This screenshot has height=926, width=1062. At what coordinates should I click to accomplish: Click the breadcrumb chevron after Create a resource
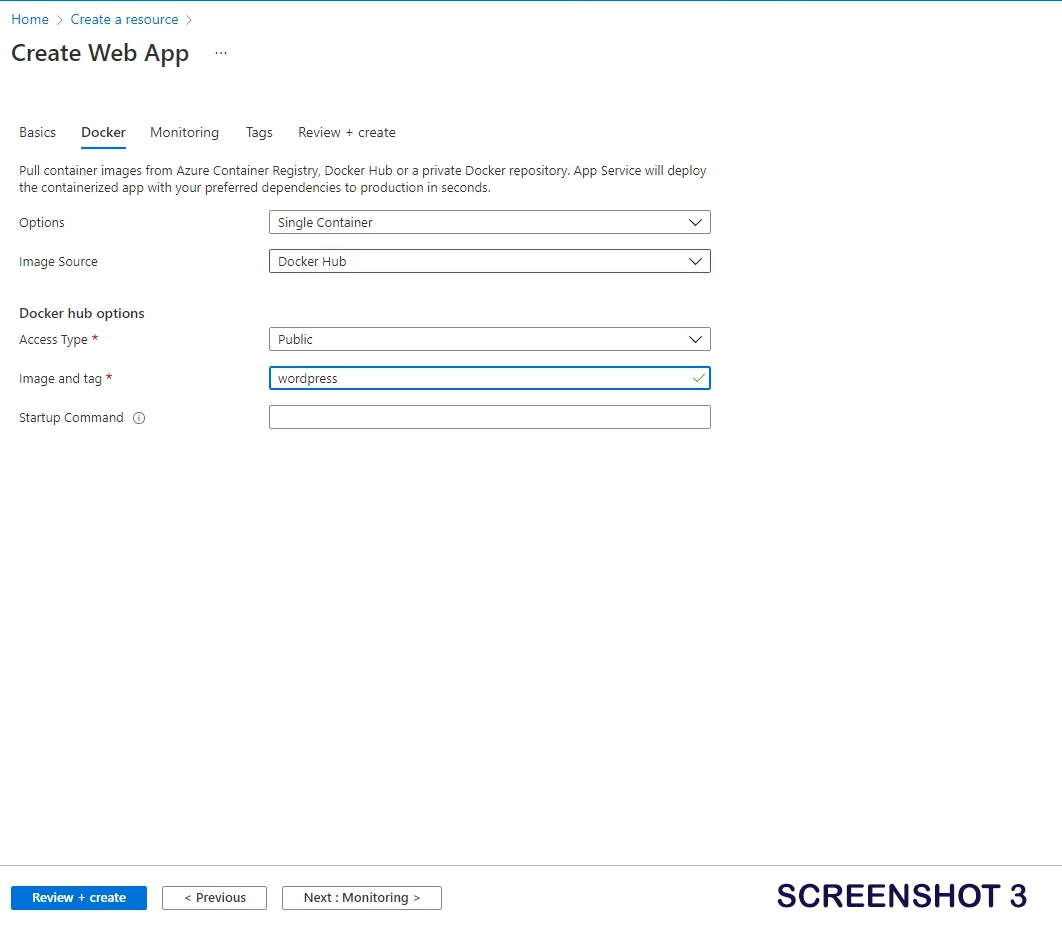190,20
